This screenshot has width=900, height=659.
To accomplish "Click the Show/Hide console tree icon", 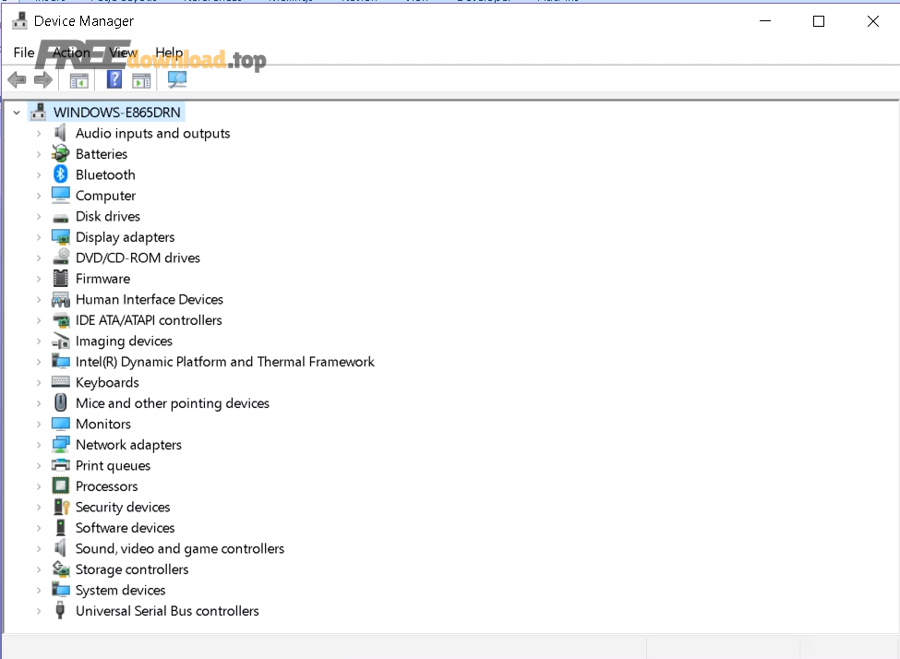I will (79, 80).
